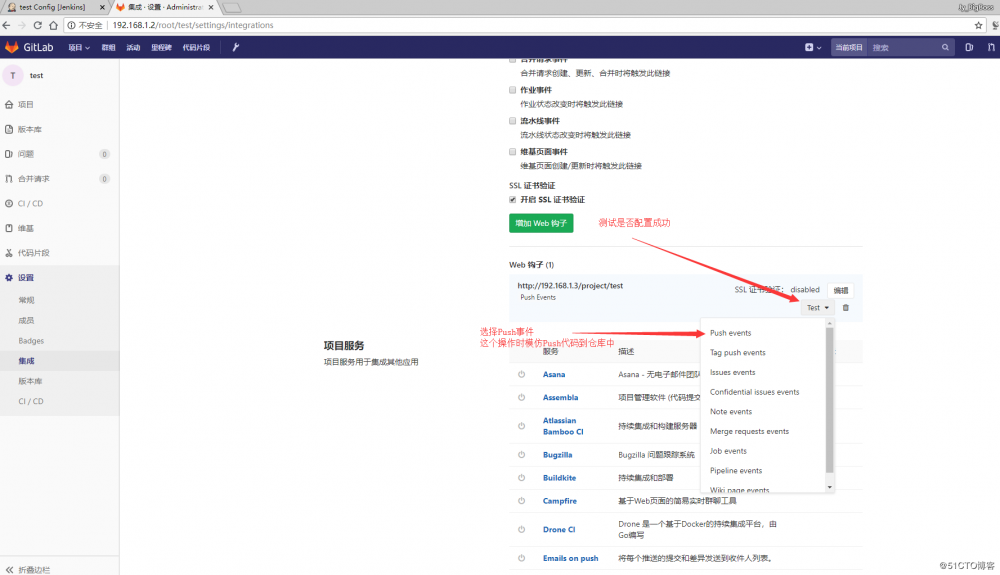
Task: Click the test project avatar
Action: coord(12,75)
